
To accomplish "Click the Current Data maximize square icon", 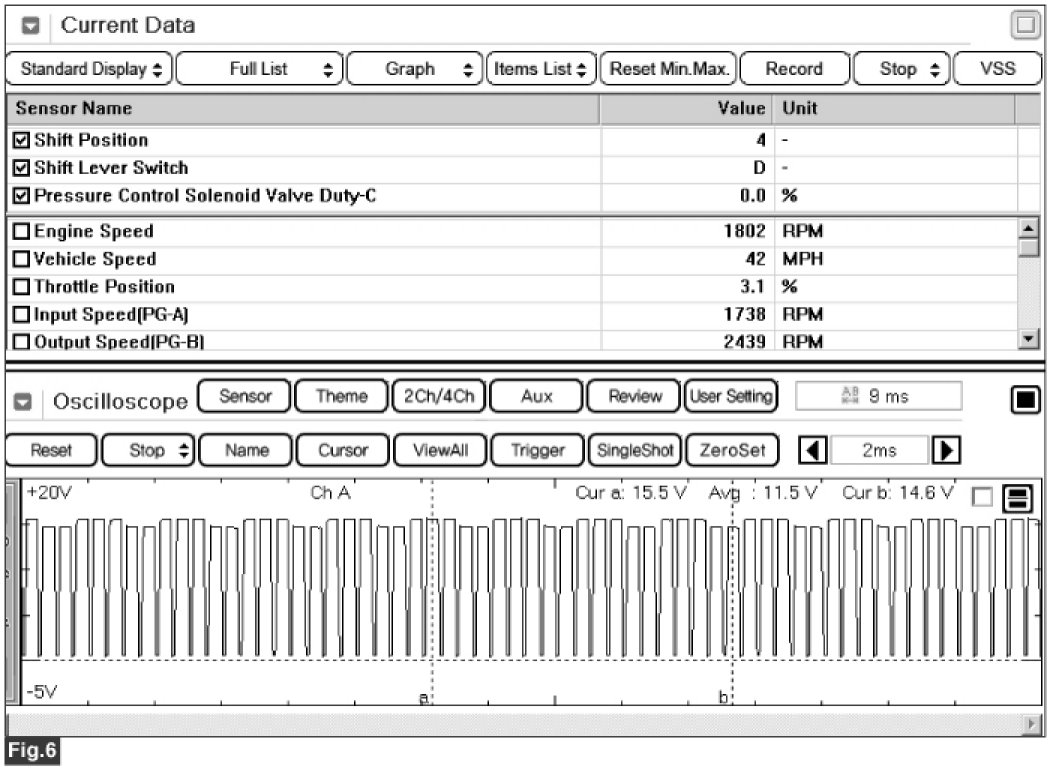I will point(1024,26).
